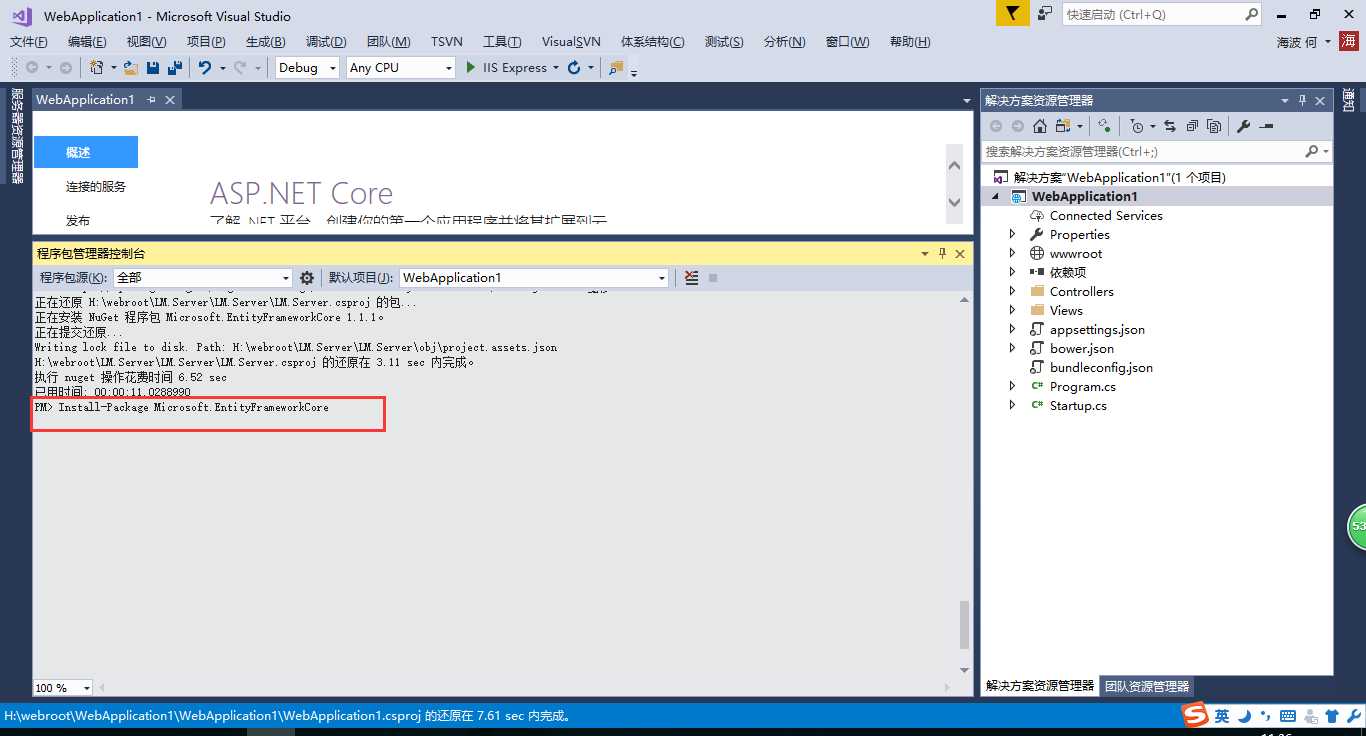Open package manager settings gear icon
Image resolution: width=1366 pixels, height=736 pixels.
pos(307,278)
